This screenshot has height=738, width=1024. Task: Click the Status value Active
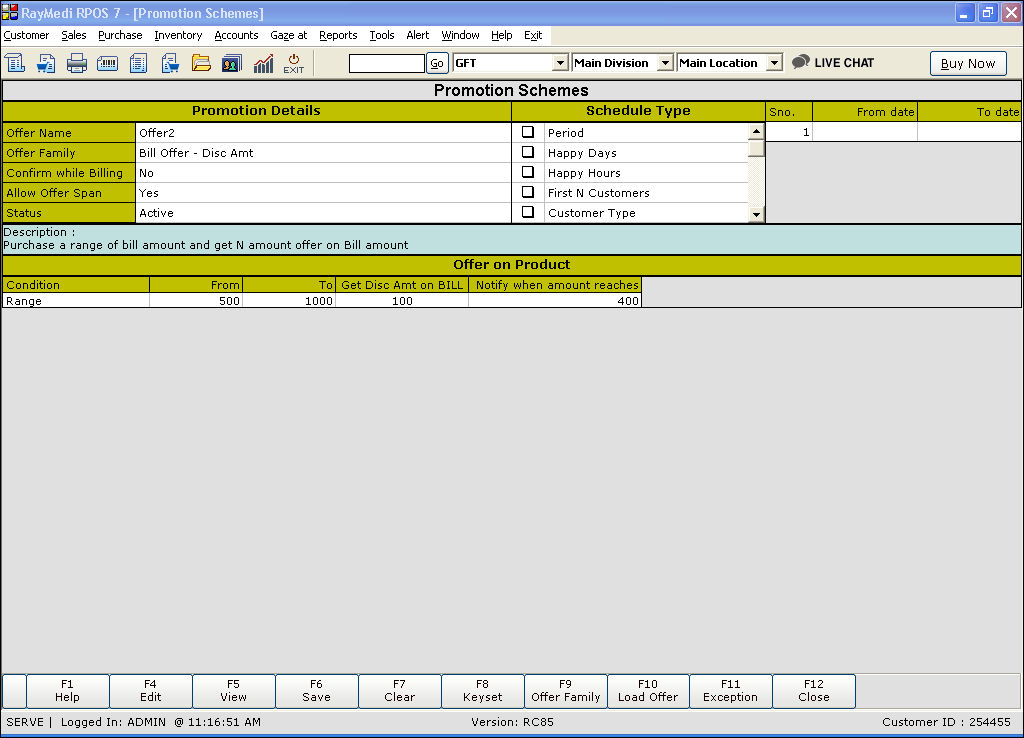click(x=323, y=213)
